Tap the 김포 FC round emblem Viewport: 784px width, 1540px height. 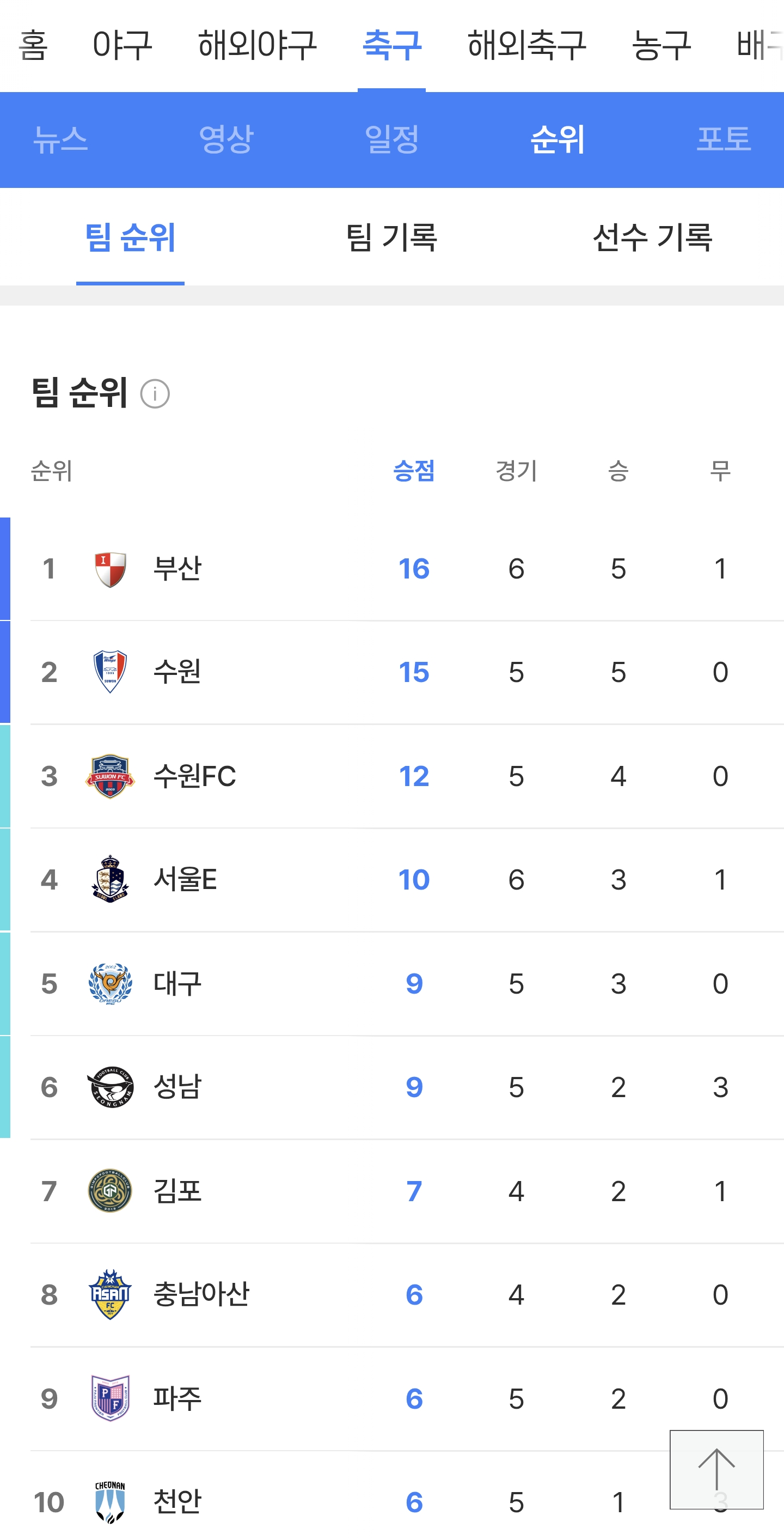(x=111, y=1191)
